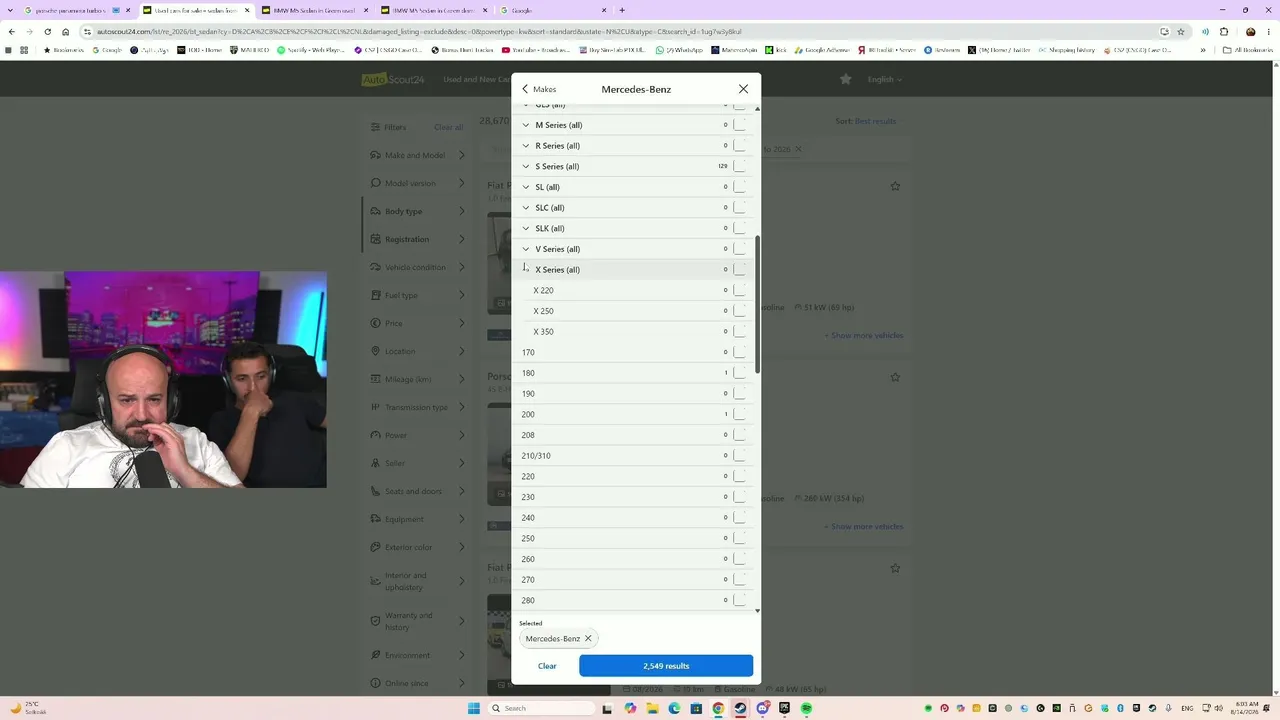Open the Sort: Best results dropdown
This screenshot has height=720, width=1280.
point(866,121)
